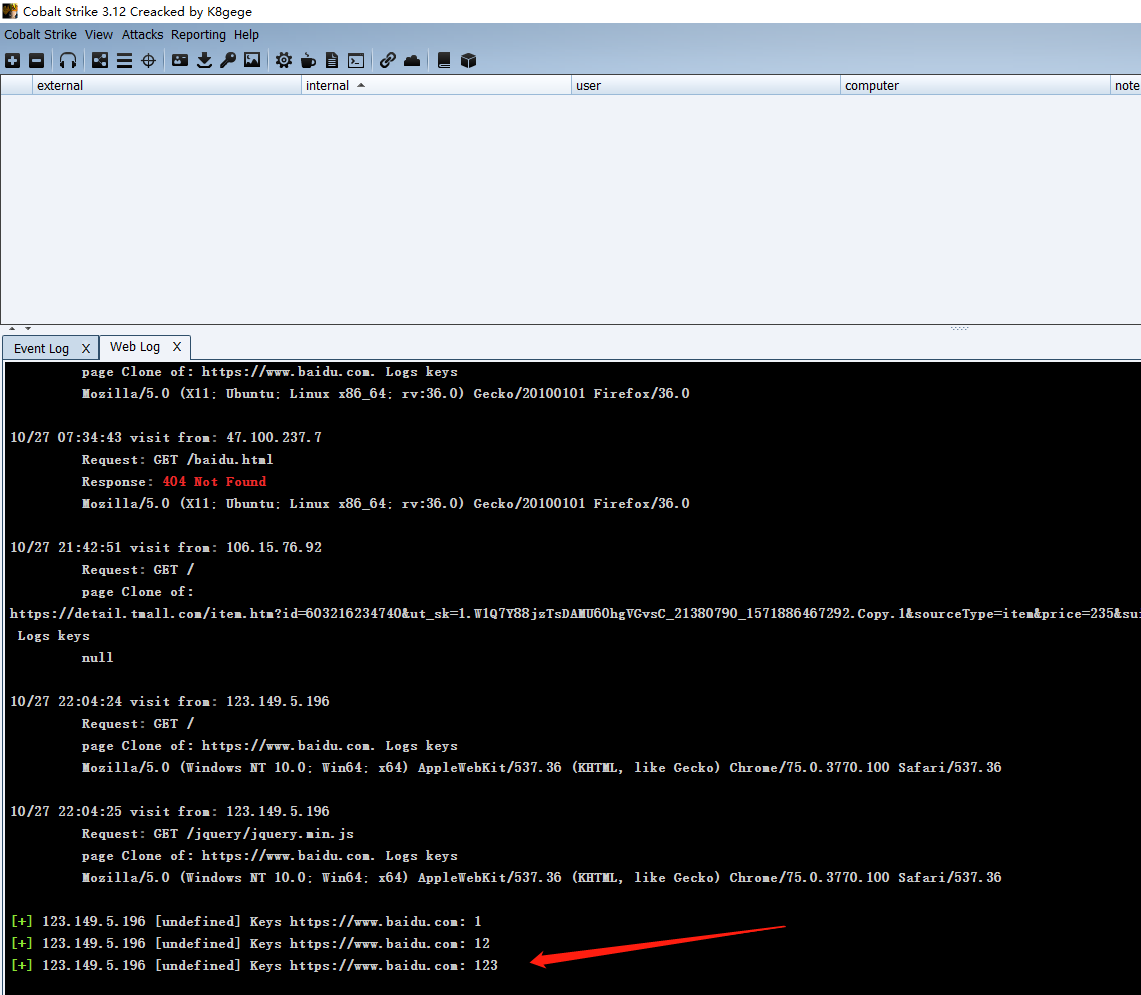Screen dimensions: 1141x995
Task: Click the 10/27 22:04:25 visit line
Action: click(170, 811)
